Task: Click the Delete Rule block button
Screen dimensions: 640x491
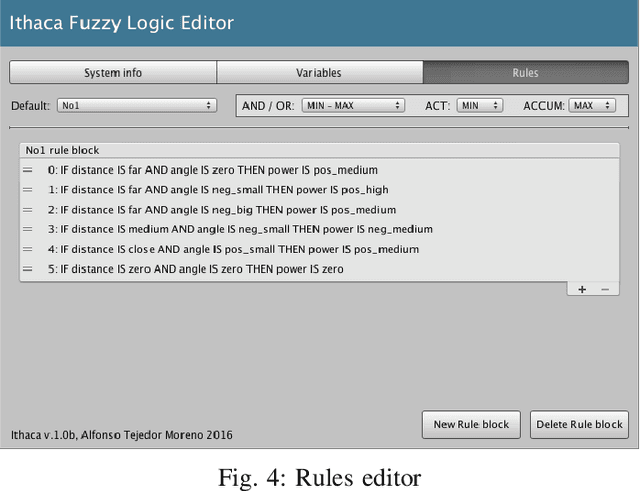Action: [x=579, y=424]
